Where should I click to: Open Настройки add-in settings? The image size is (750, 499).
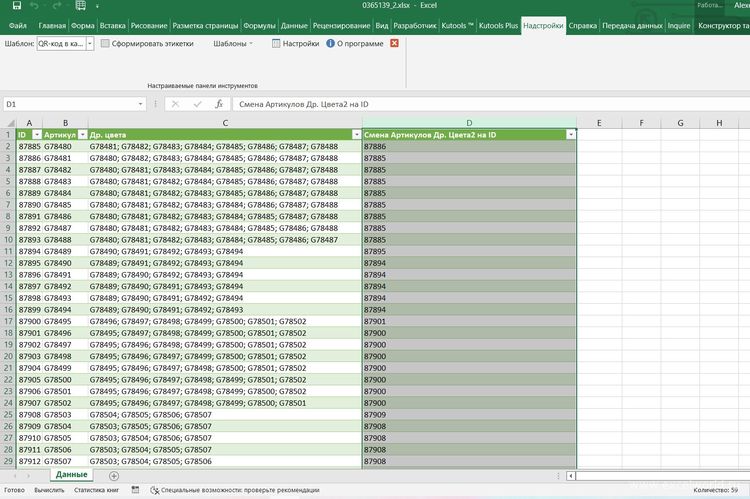[x=295, y=44]
